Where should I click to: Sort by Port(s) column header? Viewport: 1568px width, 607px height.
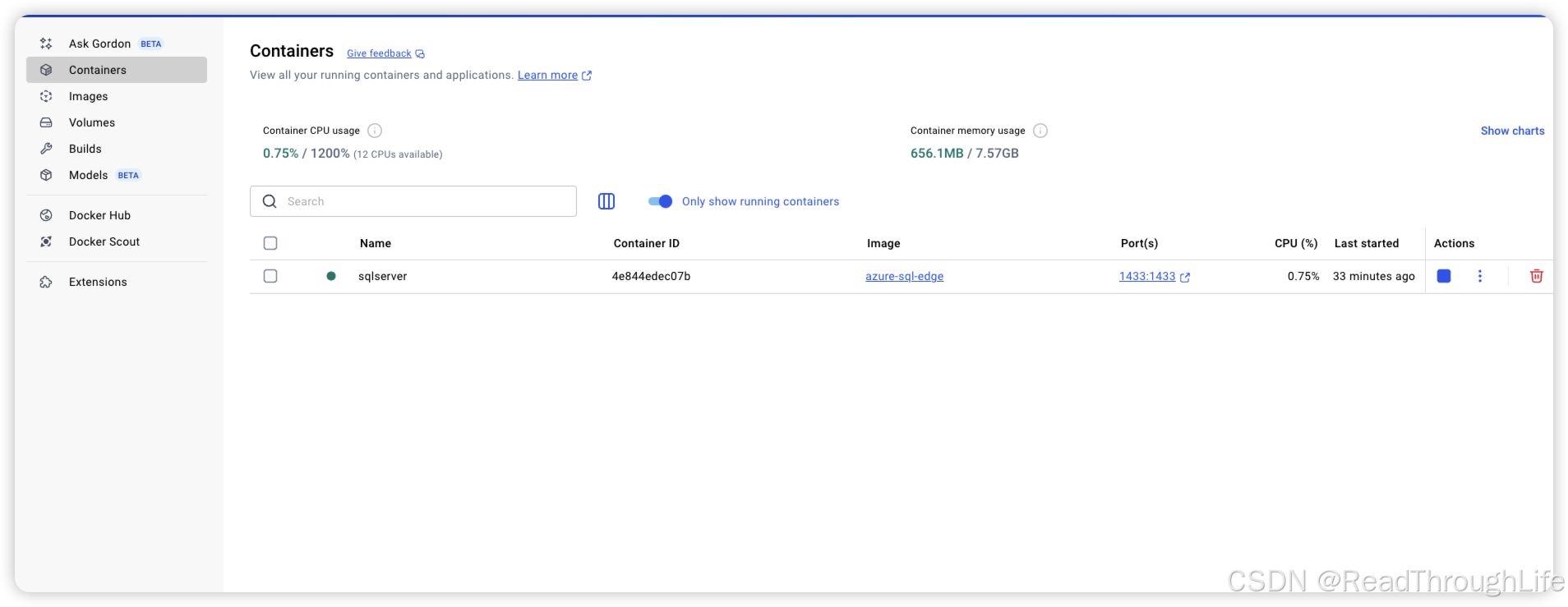click(x=1140, y=243)
